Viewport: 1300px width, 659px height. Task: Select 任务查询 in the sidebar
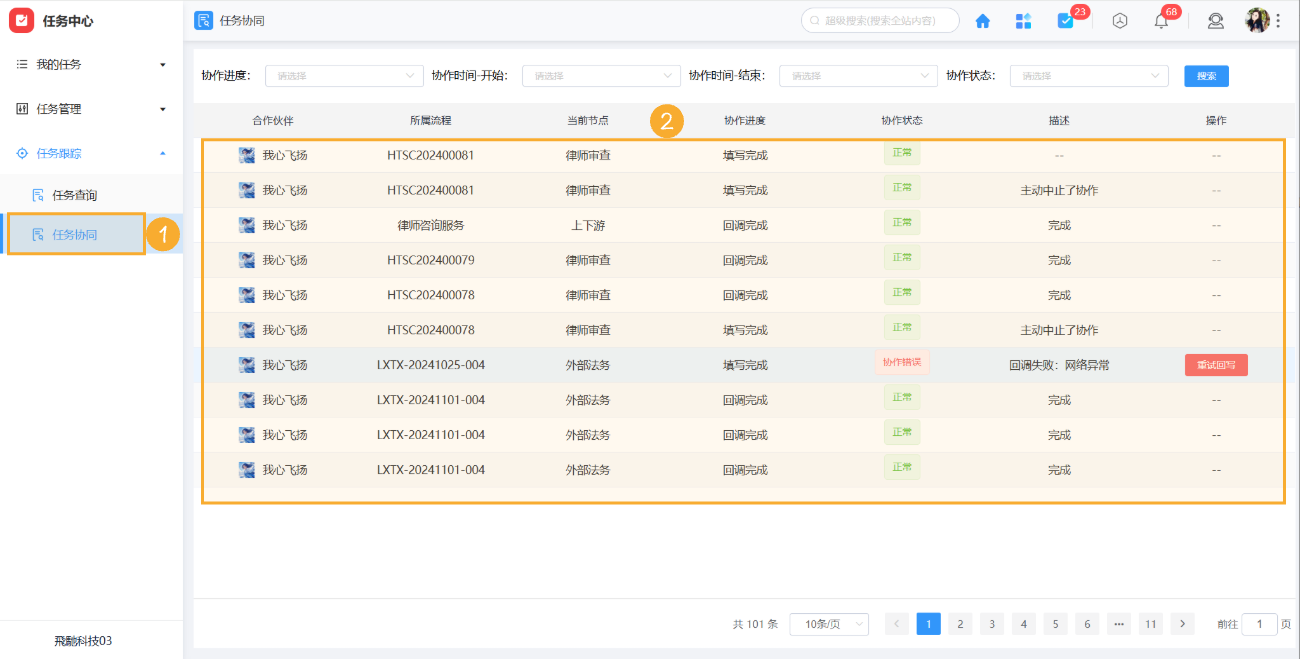[x=74, y=195]
